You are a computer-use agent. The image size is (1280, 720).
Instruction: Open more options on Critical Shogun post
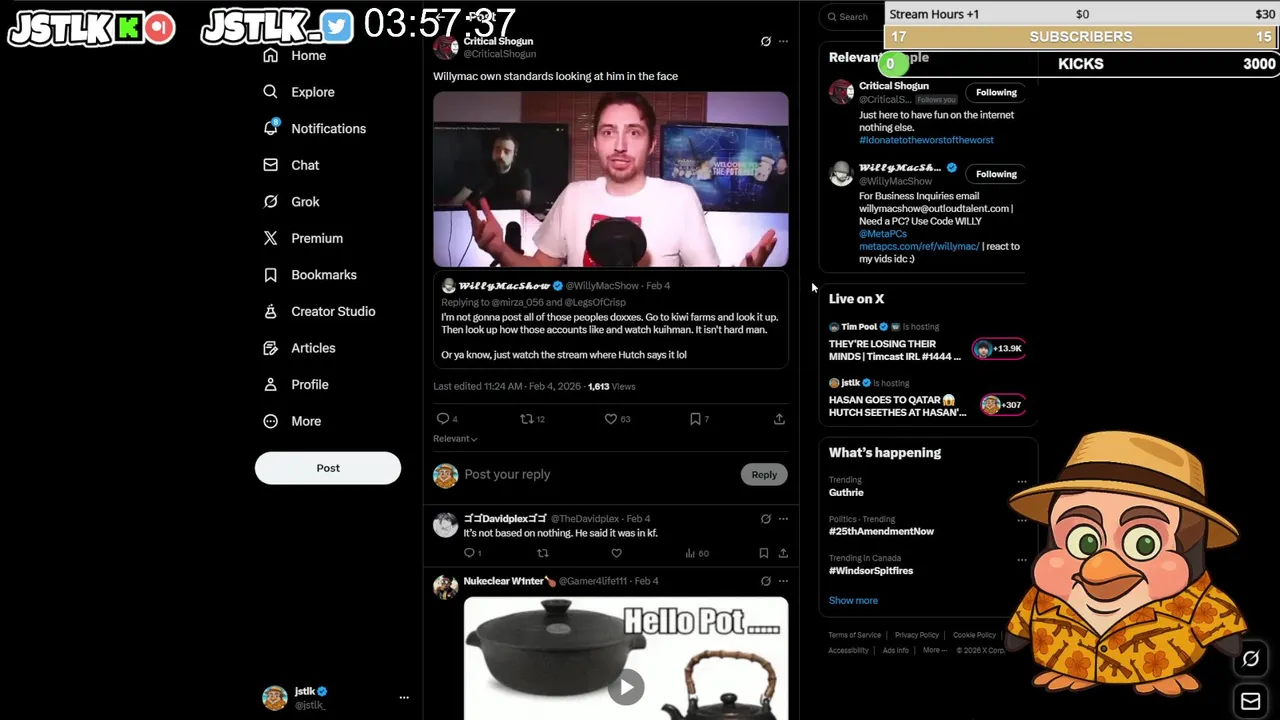coord(783,41)
